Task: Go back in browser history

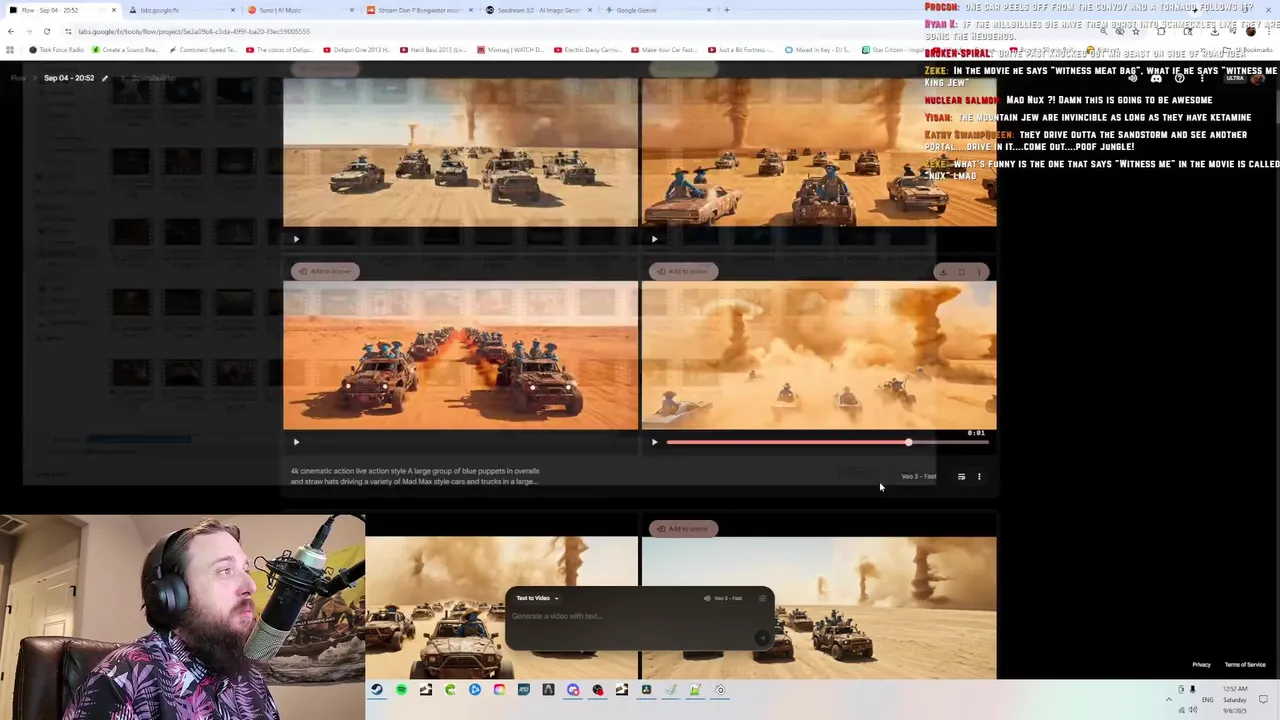Action: tap(11, 31)
